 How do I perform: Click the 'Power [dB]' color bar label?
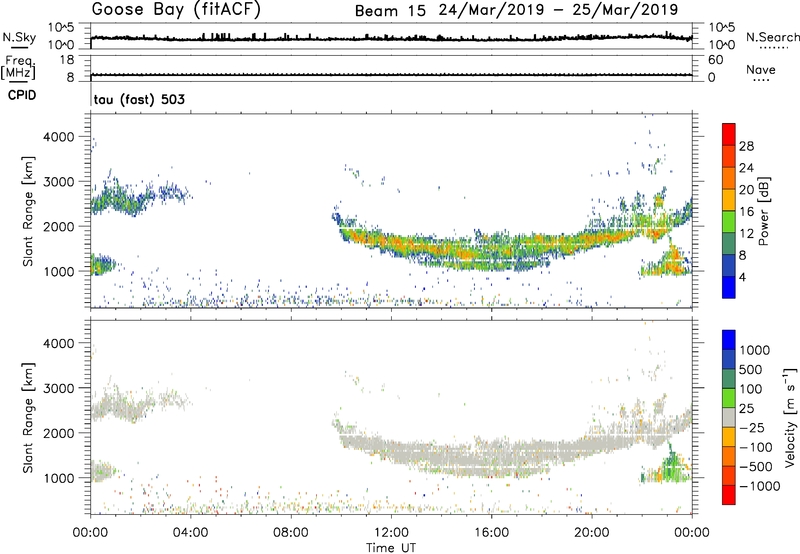point(763,211)
